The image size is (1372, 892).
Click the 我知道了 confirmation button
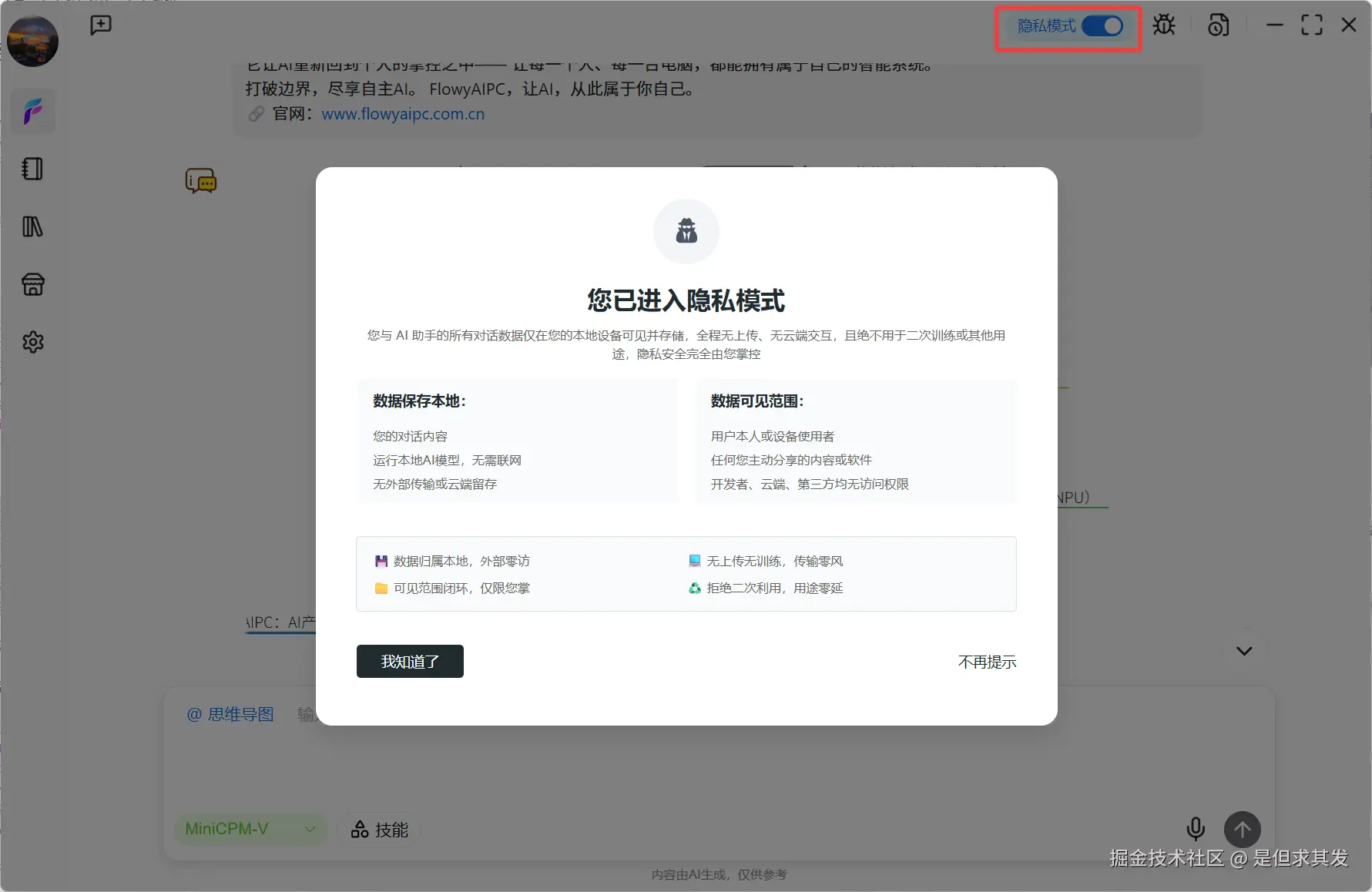[x=409, y=661]
